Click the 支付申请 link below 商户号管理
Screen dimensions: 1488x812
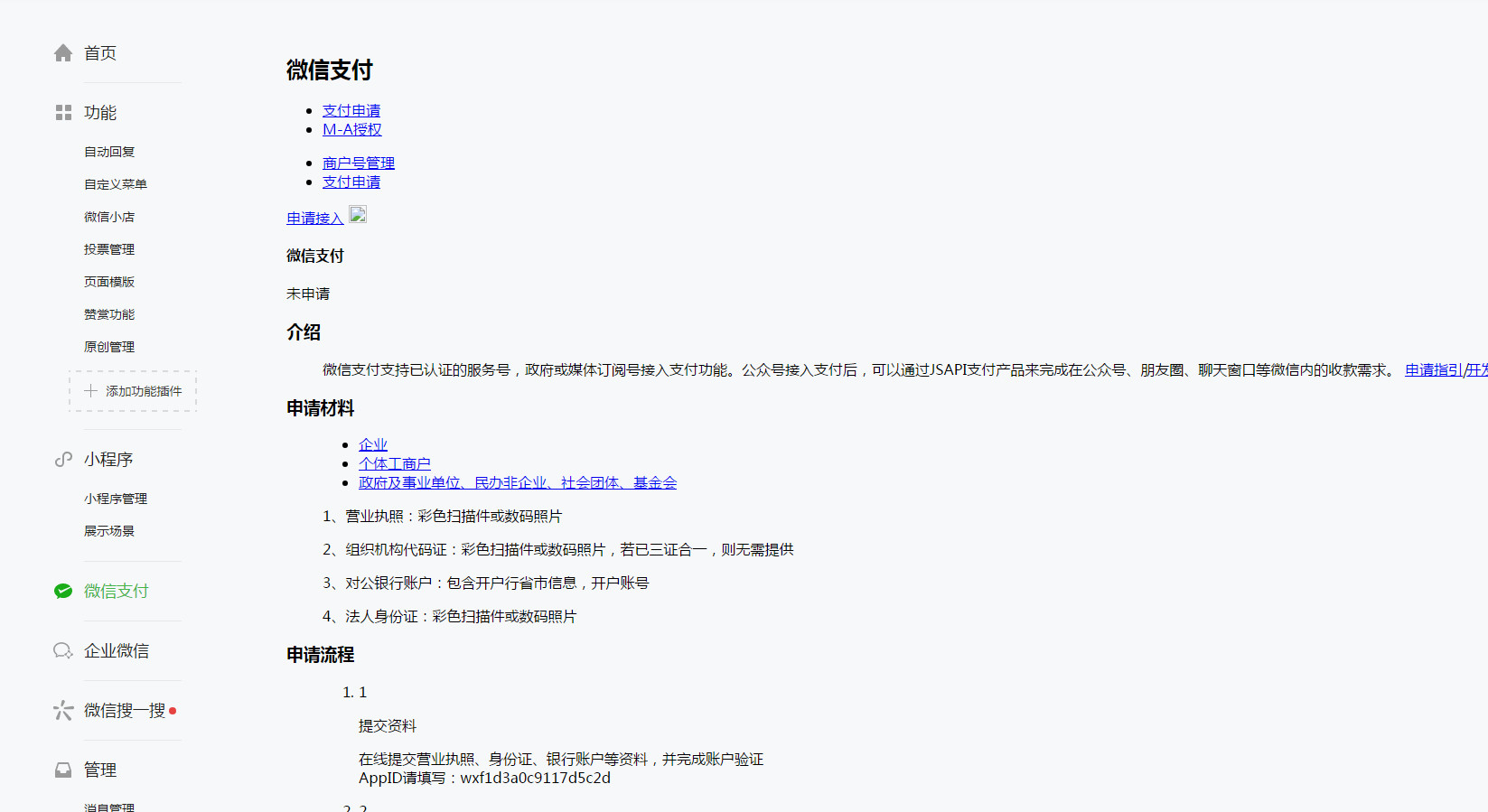pos(351,182)
